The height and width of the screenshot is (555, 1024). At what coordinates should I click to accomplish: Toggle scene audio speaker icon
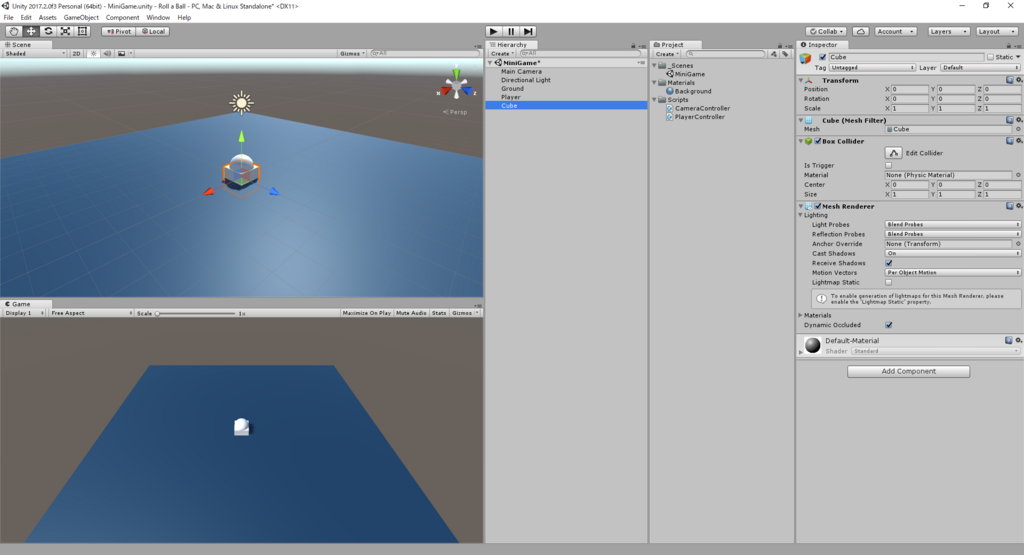point(107,54)
